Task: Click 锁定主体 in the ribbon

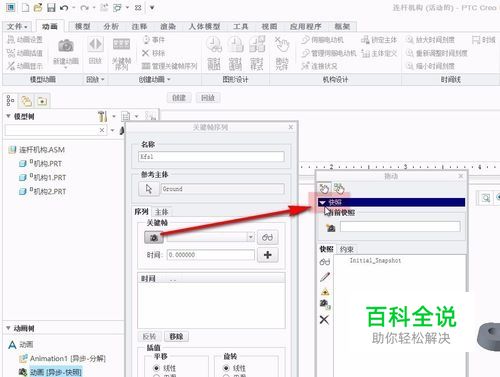Action: [x=379, y=40]
